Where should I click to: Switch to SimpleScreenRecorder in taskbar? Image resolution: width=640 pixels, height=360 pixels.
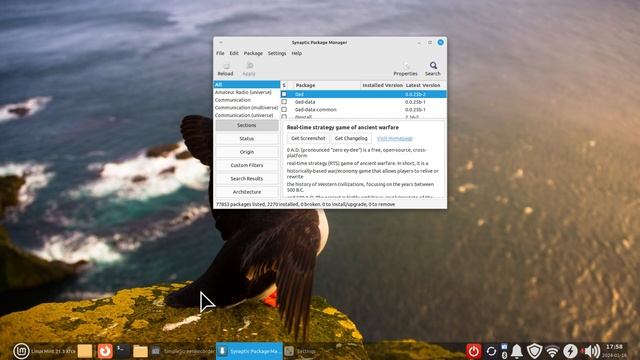click(x=183, y=351)
